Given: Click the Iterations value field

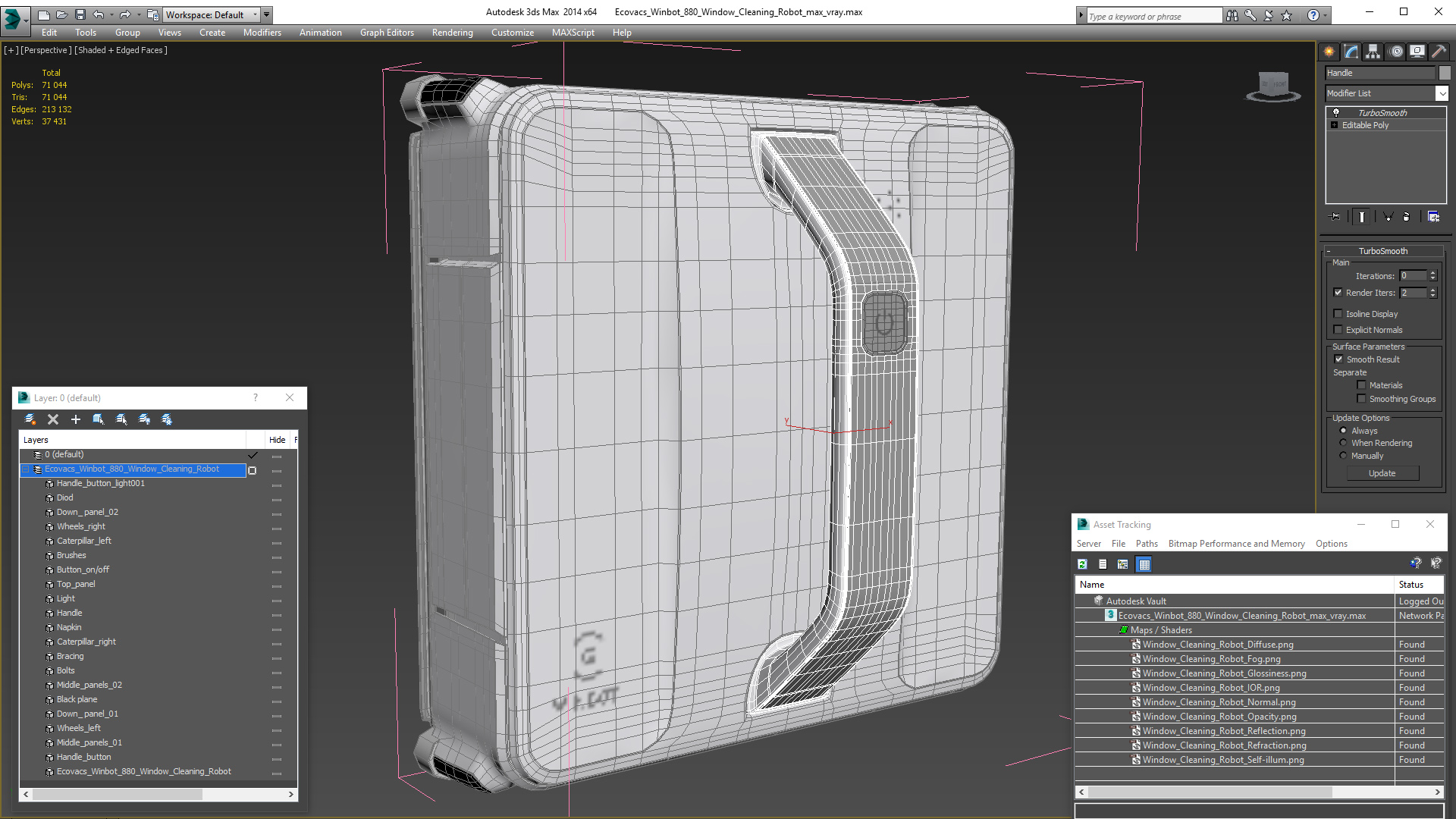Looking at the screenshot, I should point(1413,276).
